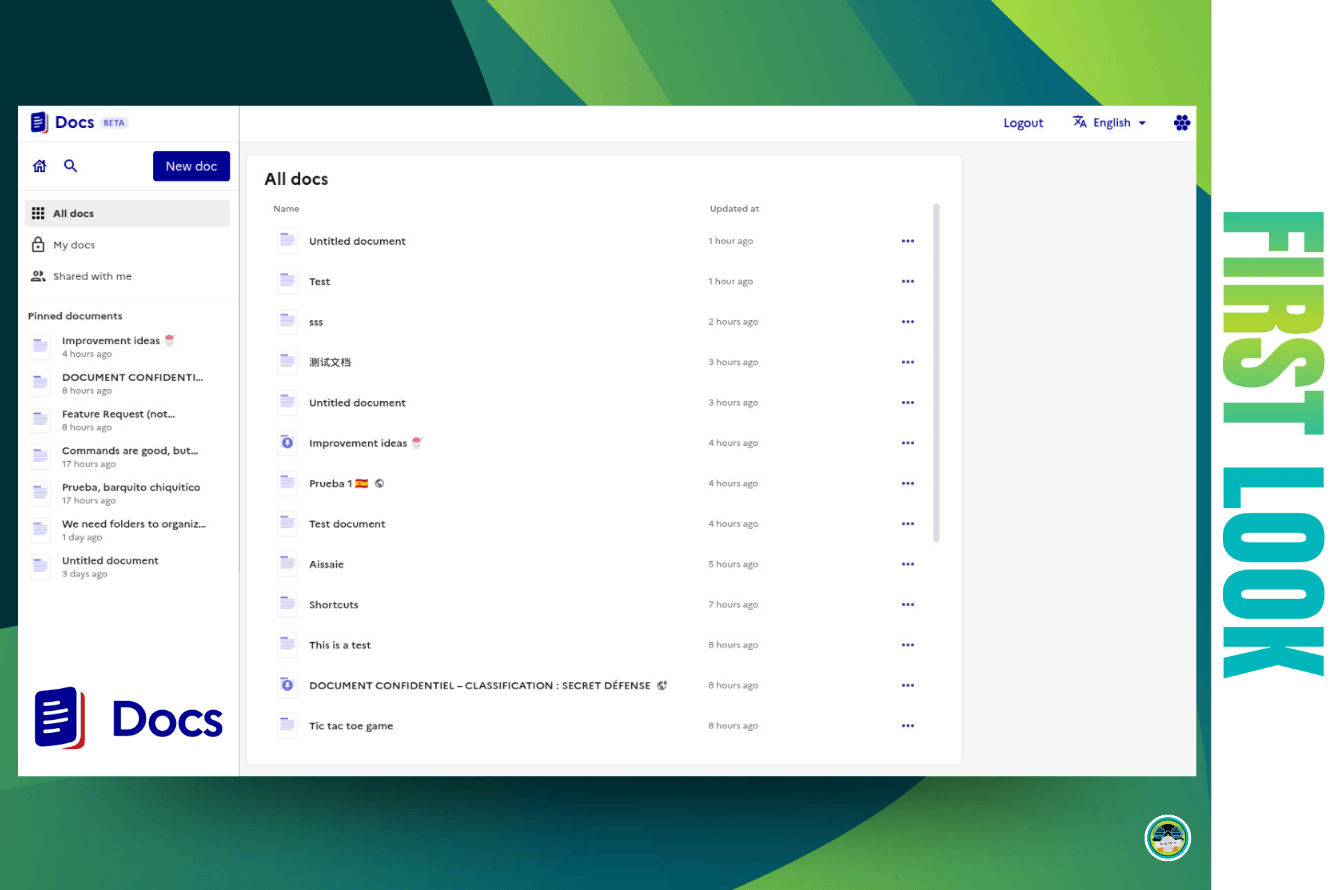The height and width of the screenshot is (890, 1336).
Task: Switch to My docs view
Action: coord(74,245)
